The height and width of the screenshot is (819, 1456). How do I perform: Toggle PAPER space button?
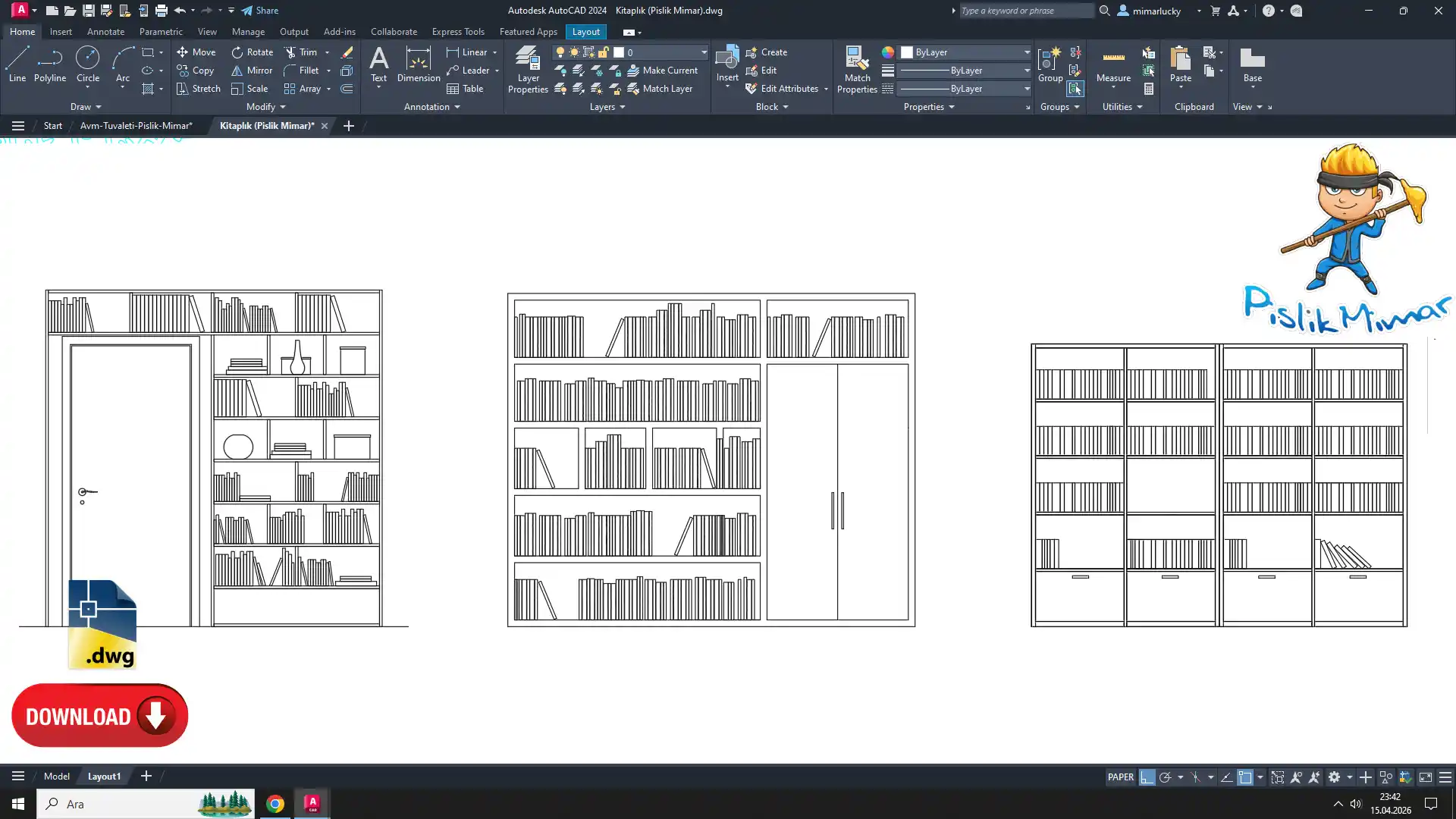click(1120, 777)
